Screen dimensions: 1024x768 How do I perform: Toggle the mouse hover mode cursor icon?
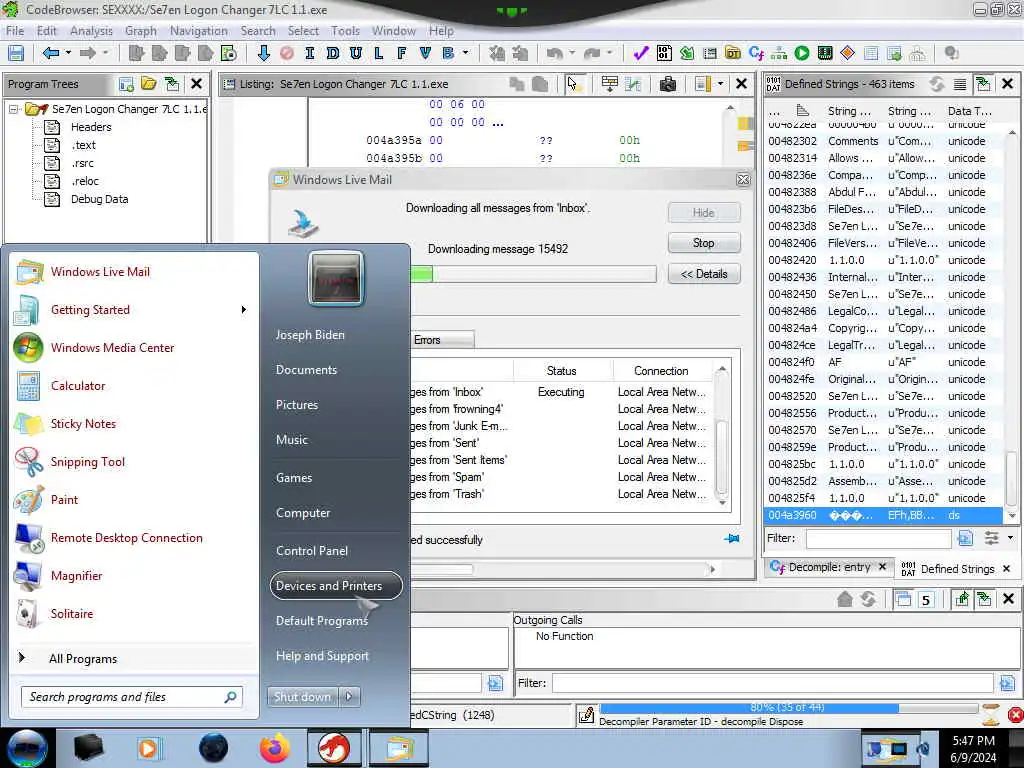click(573, 84)
